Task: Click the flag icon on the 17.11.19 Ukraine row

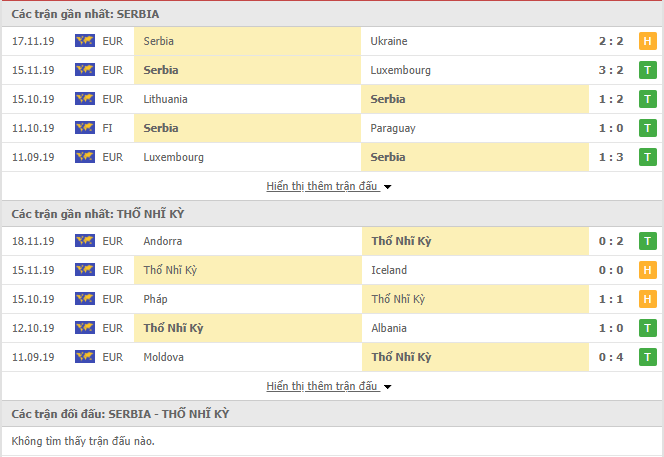Action: tap(85, 41)
